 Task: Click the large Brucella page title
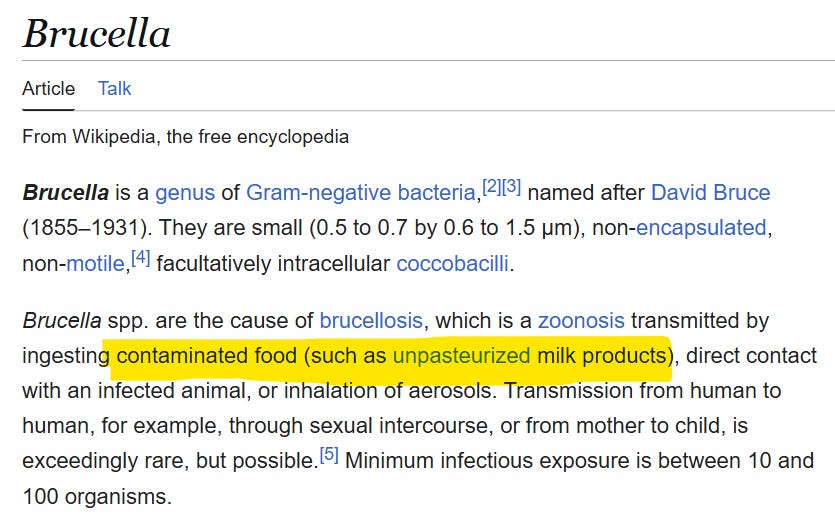click(x=97, y=35)
